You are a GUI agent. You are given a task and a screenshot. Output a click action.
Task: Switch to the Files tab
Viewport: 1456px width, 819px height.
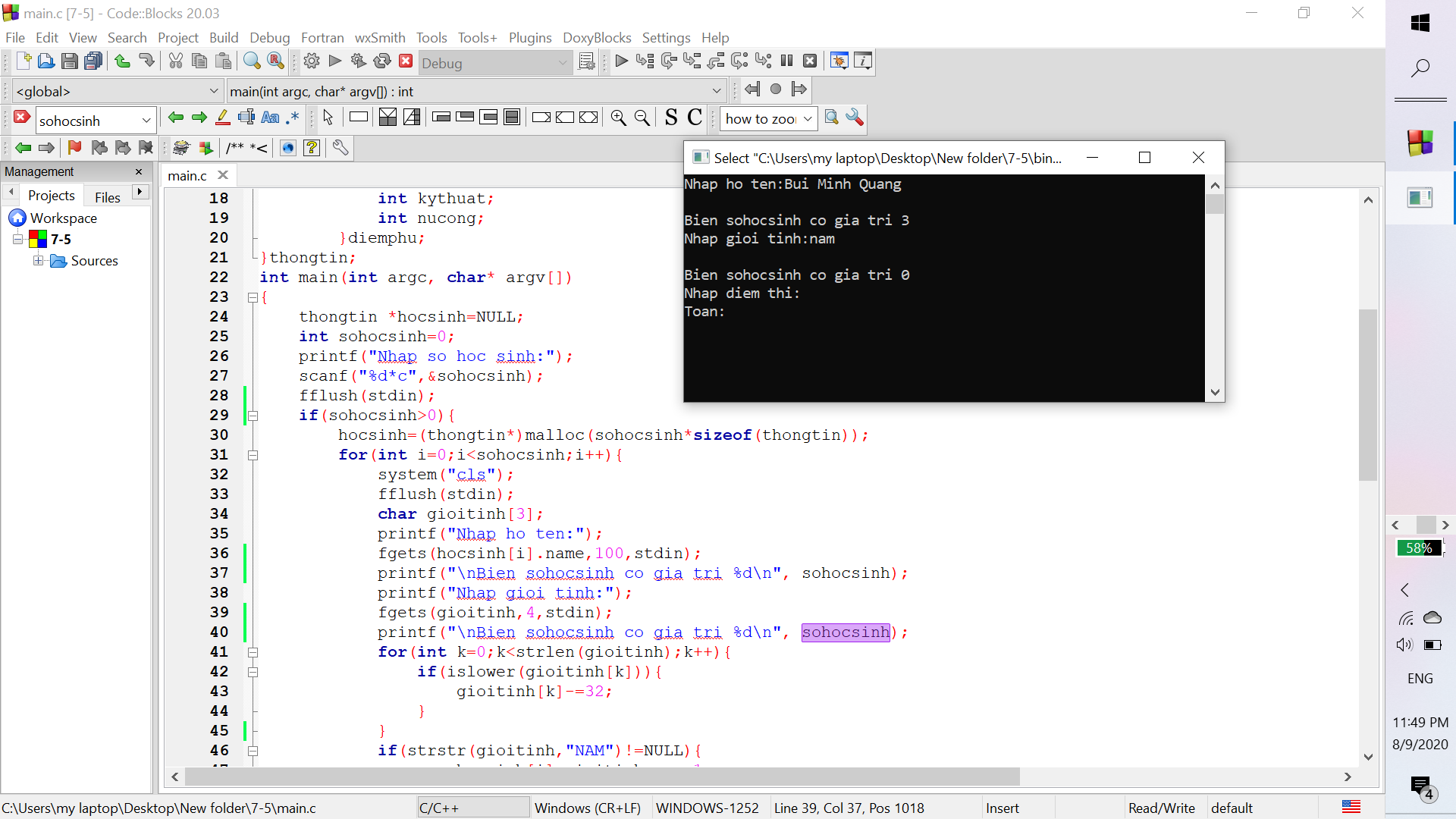[x=107, y=196]
